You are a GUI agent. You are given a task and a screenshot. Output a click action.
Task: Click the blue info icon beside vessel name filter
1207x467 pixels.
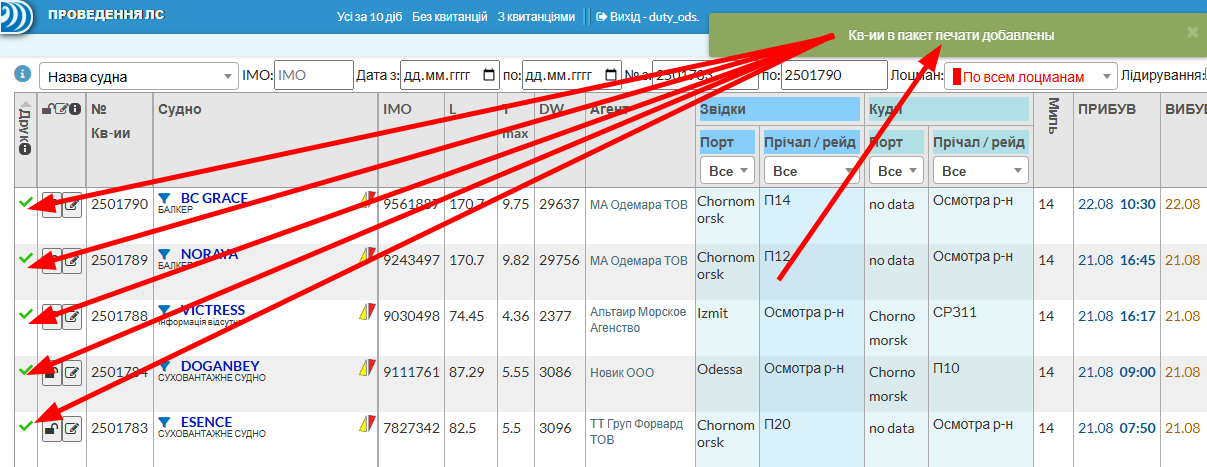(21, 75)
